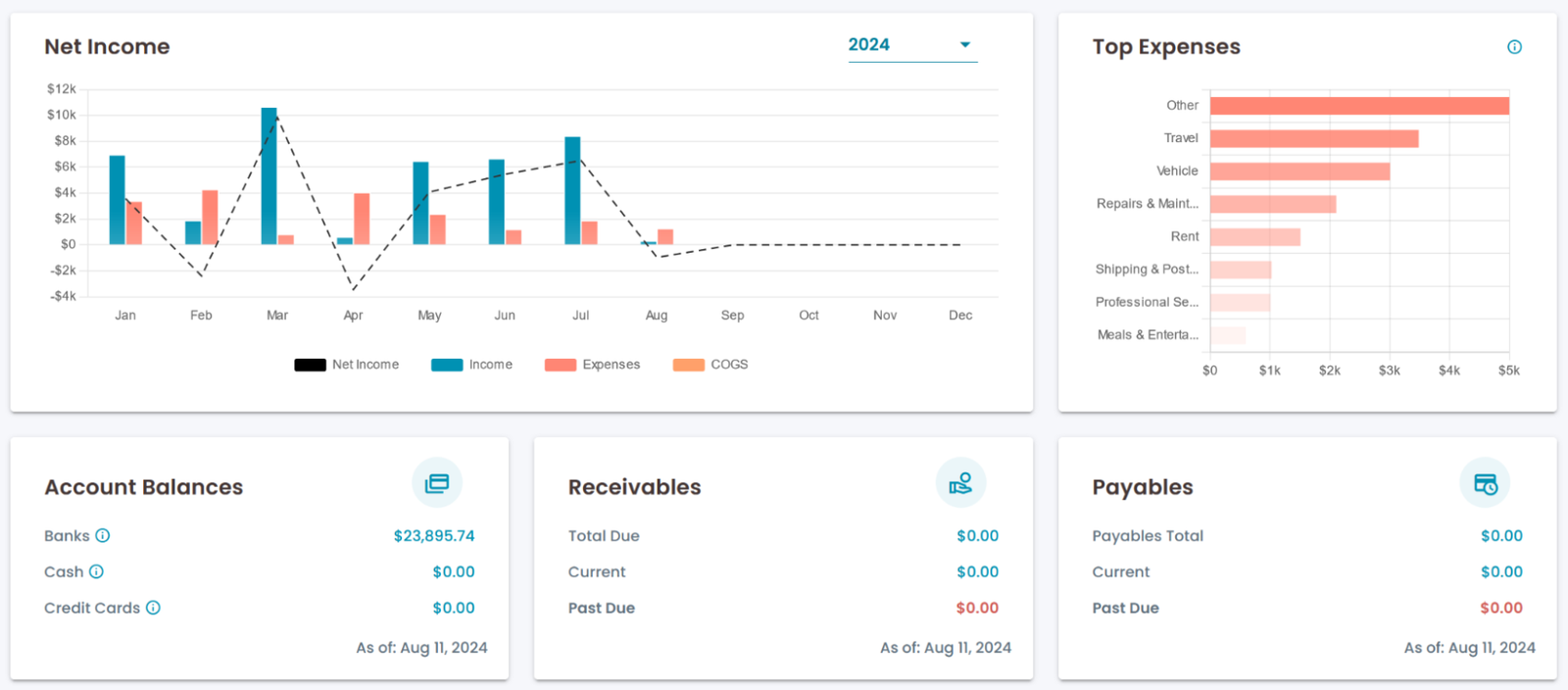
Task: Toggle COGS series in chart legend
Action: coord(710,365)
